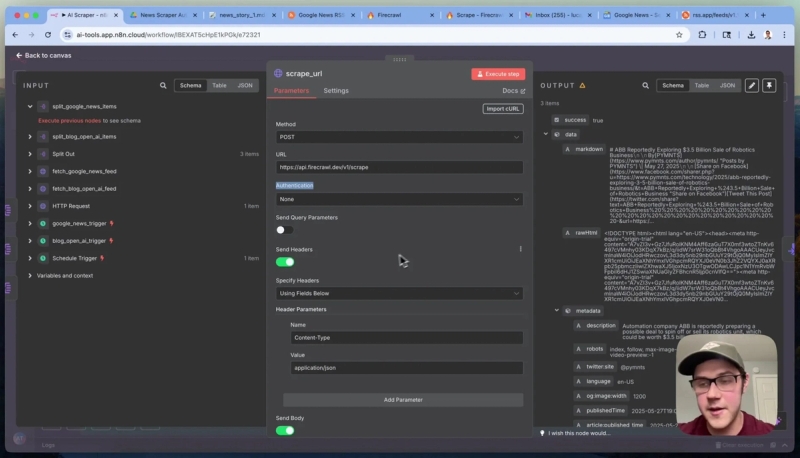This screenshot has height=458, width=800.
Task: Click the Execute step button
Action: pyautogui.click(x=498, y=74)
